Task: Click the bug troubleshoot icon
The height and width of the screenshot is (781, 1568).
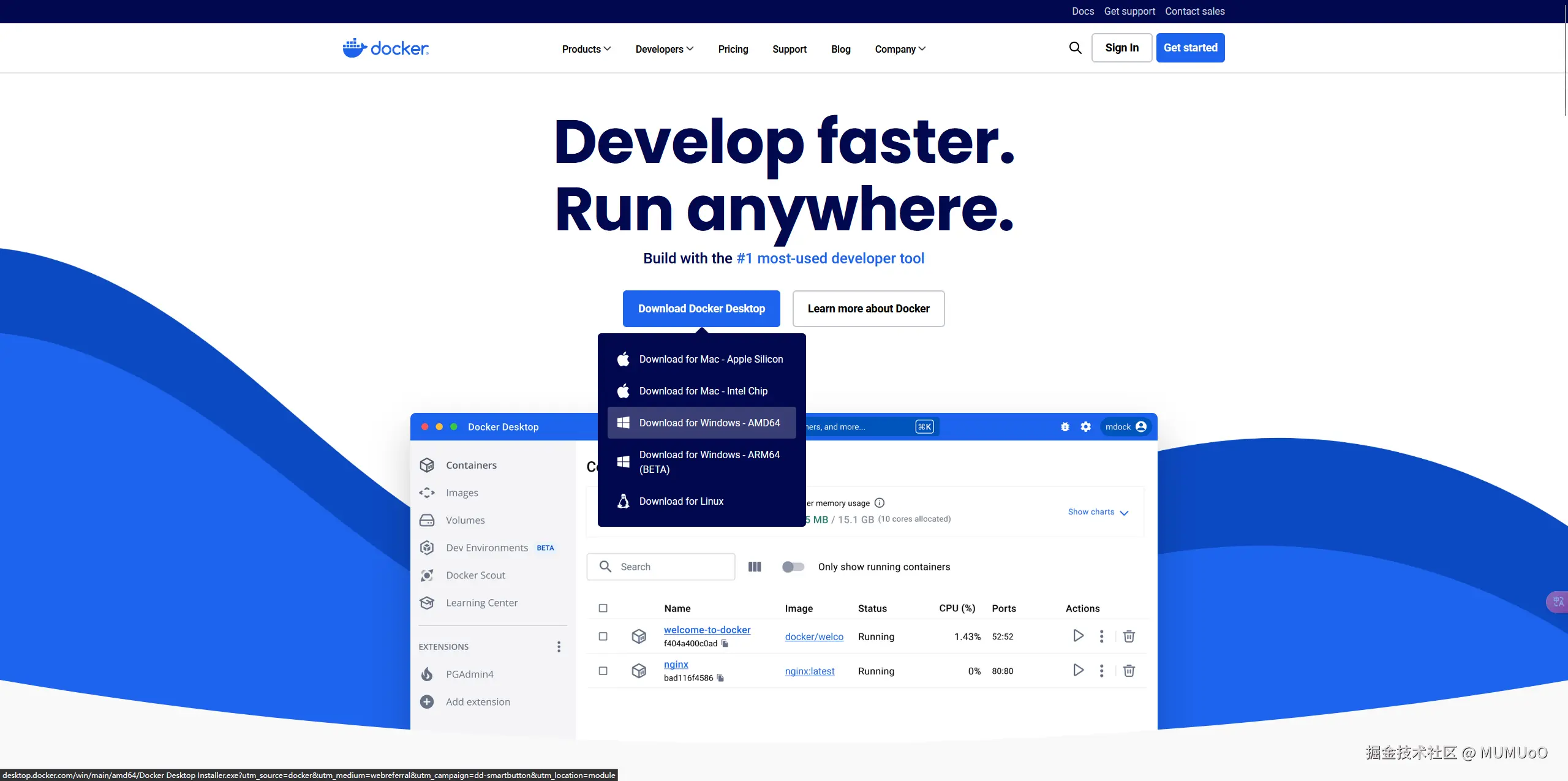Action: point(1065,427)
